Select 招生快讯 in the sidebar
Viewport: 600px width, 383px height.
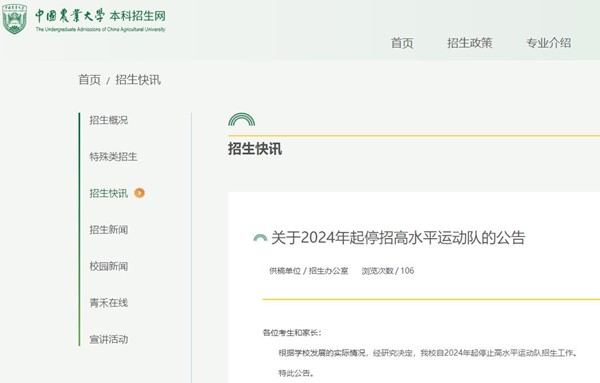109,193
